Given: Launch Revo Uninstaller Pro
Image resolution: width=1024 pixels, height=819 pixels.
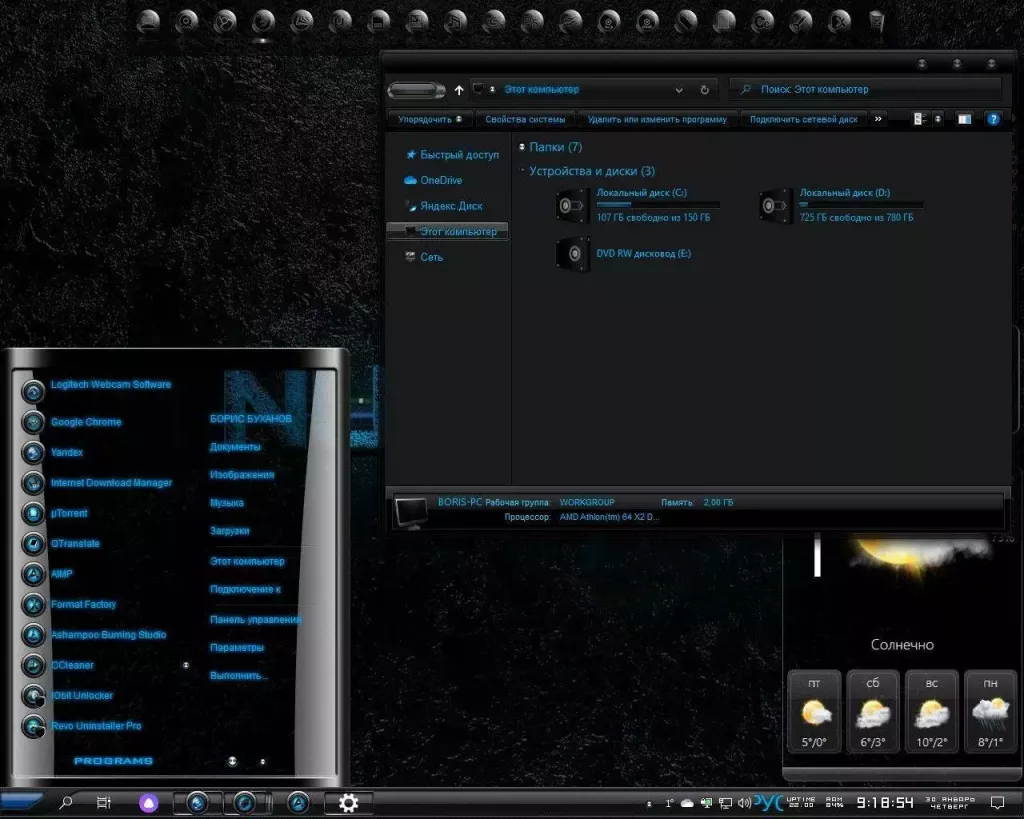Looking at the screenshot, I should (96, 726).
